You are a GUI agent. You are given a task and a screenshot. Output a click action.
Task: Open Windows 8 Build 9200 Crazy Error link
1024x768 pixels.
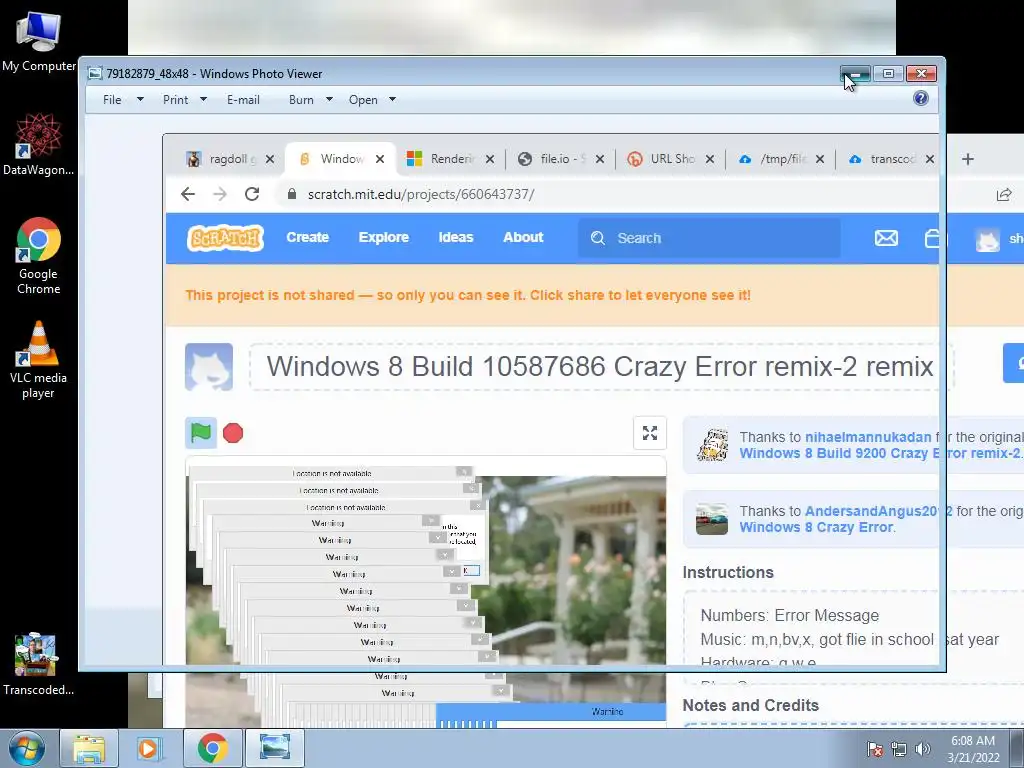click(880, 453)
